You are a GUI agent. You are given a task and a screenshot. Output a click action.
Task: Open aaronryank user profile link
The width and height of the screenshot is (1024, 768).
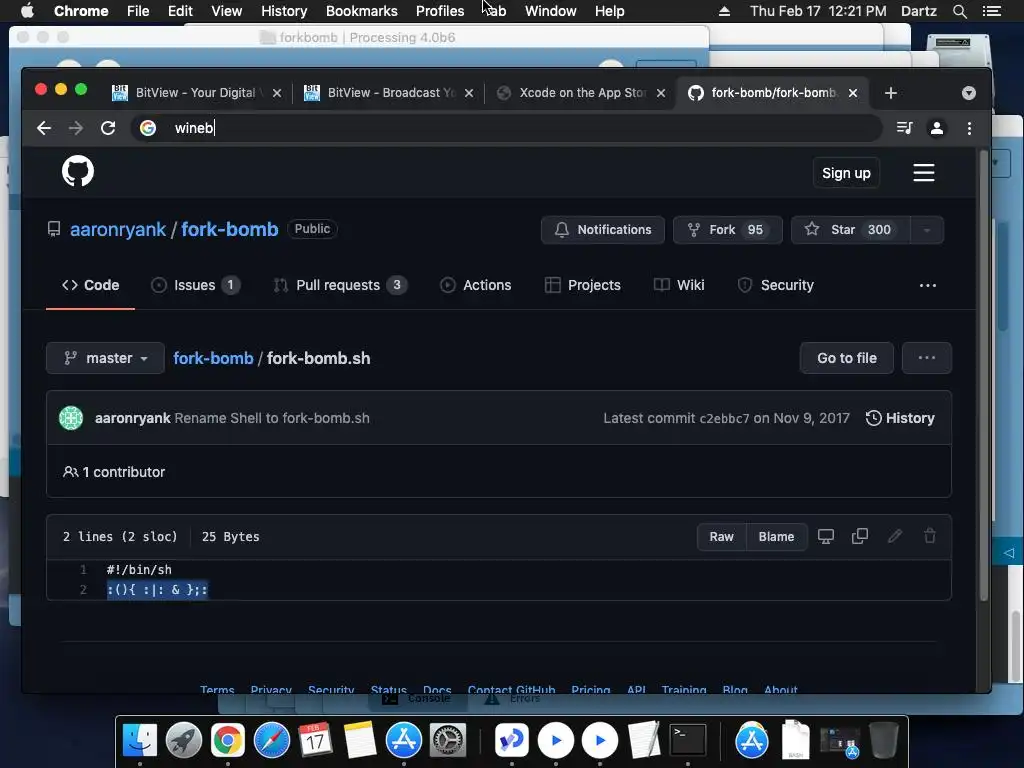click(118, 229)
